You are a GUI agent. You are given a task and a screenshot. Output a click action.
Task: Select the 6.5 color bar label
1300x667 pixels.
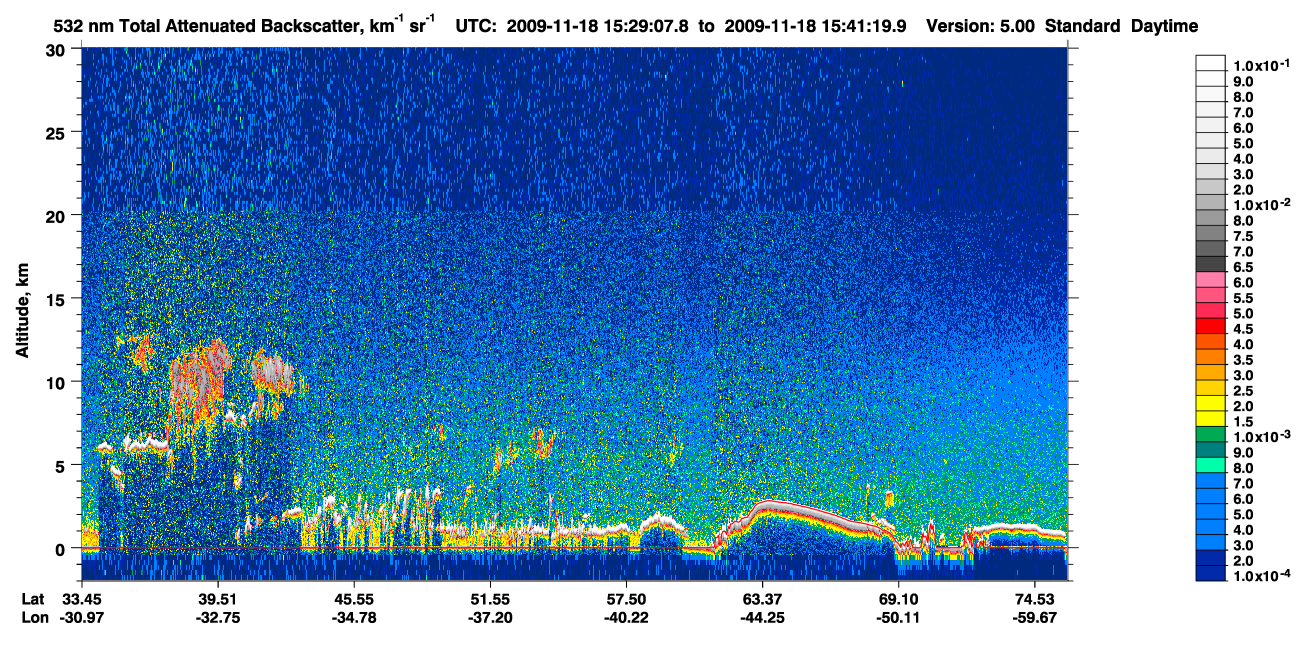[1244, 267]
